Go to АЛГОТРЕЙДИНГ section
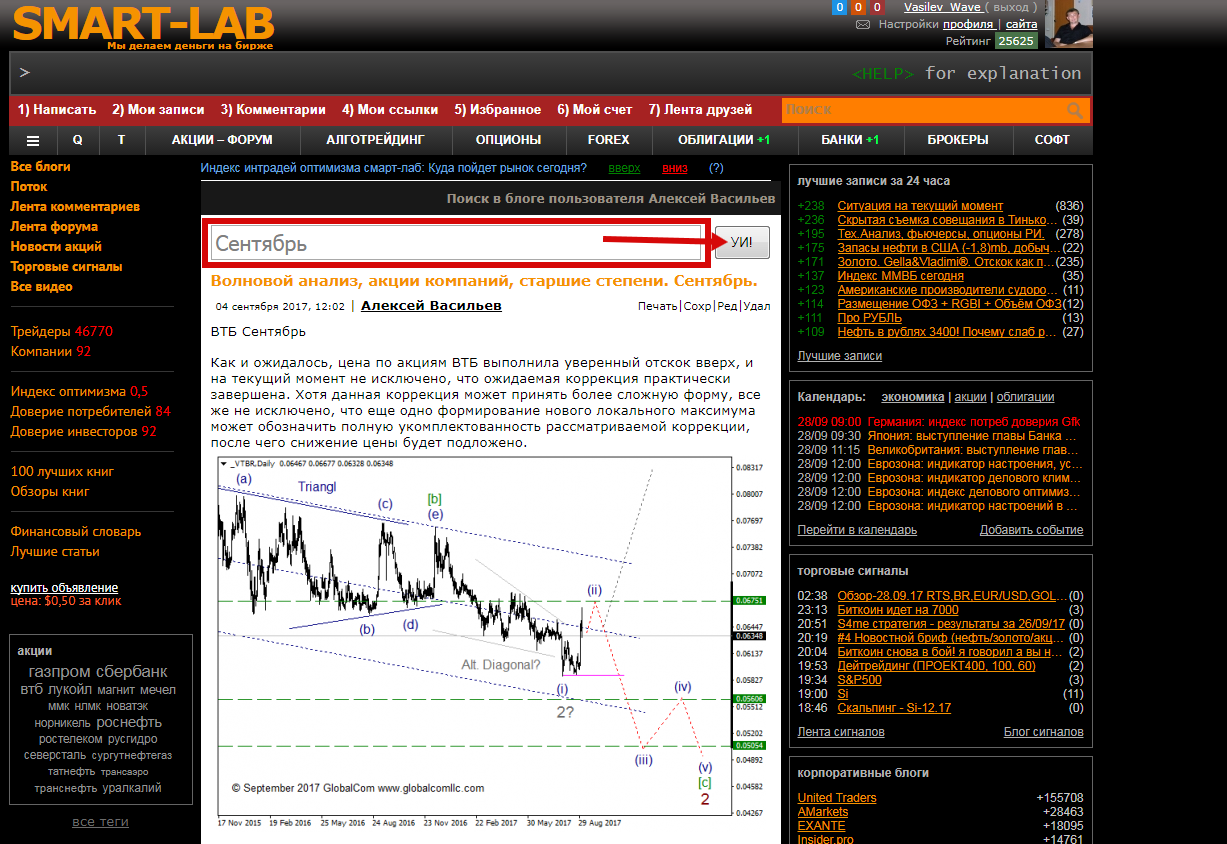The image size is (1227, 844). point(375,140)
